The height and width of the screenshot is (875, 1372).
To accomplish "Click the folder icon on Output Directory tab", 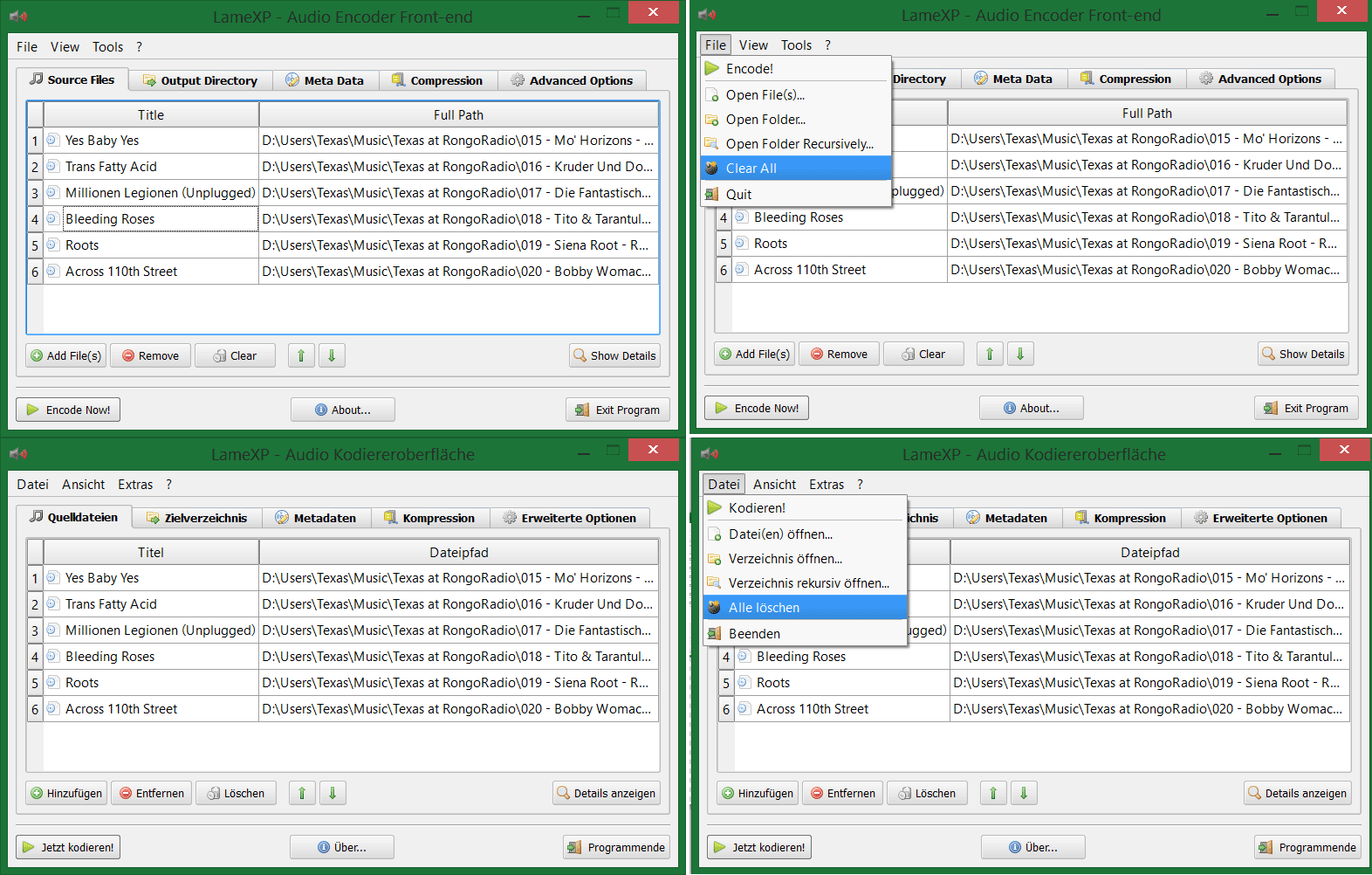I will 149,80.
